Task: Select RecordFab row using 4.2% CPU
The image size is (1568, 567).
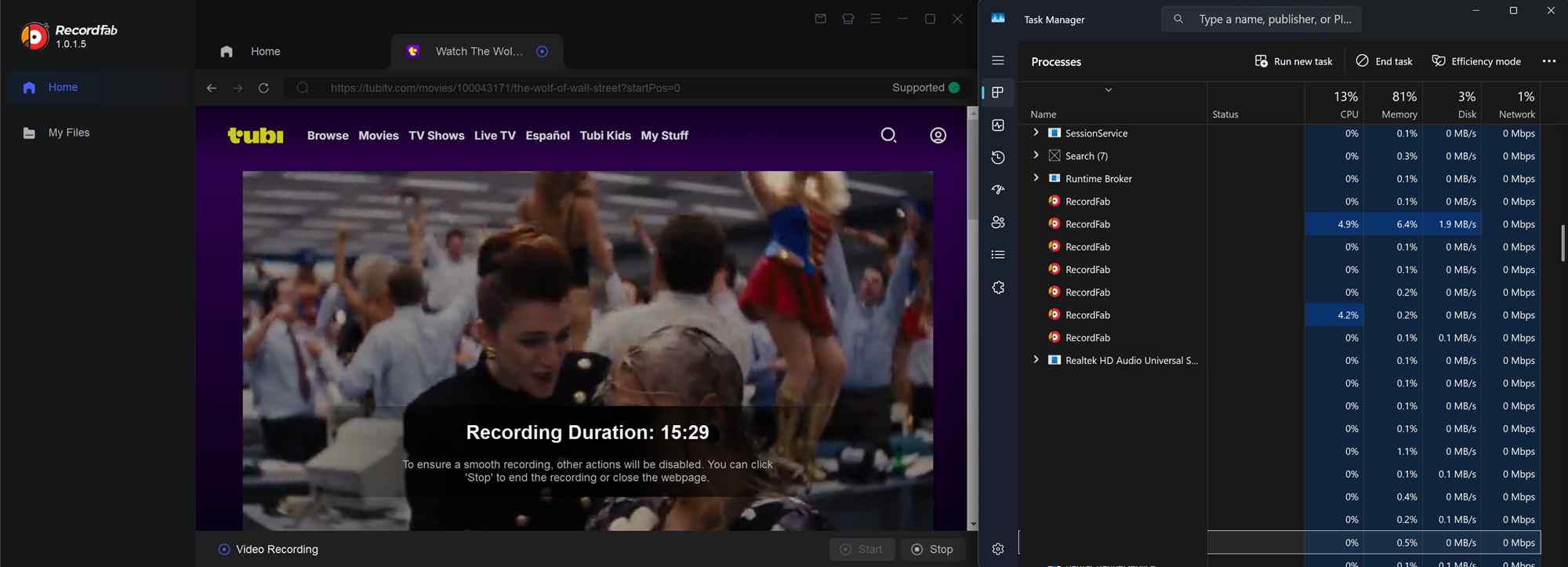Action: [x=1279, y=315]
